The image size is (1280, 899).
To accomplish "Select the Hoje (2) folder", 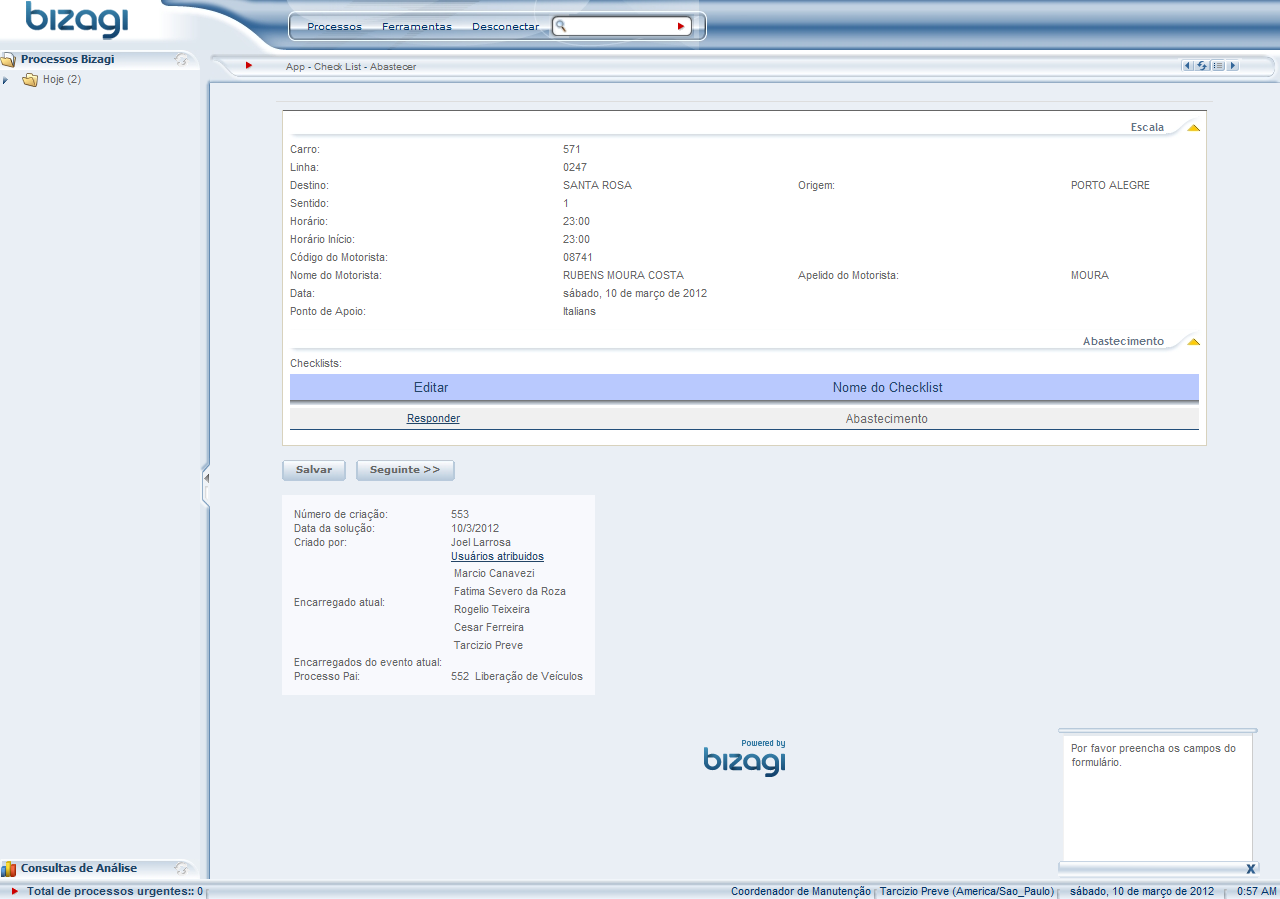I will tap(62, 80).
